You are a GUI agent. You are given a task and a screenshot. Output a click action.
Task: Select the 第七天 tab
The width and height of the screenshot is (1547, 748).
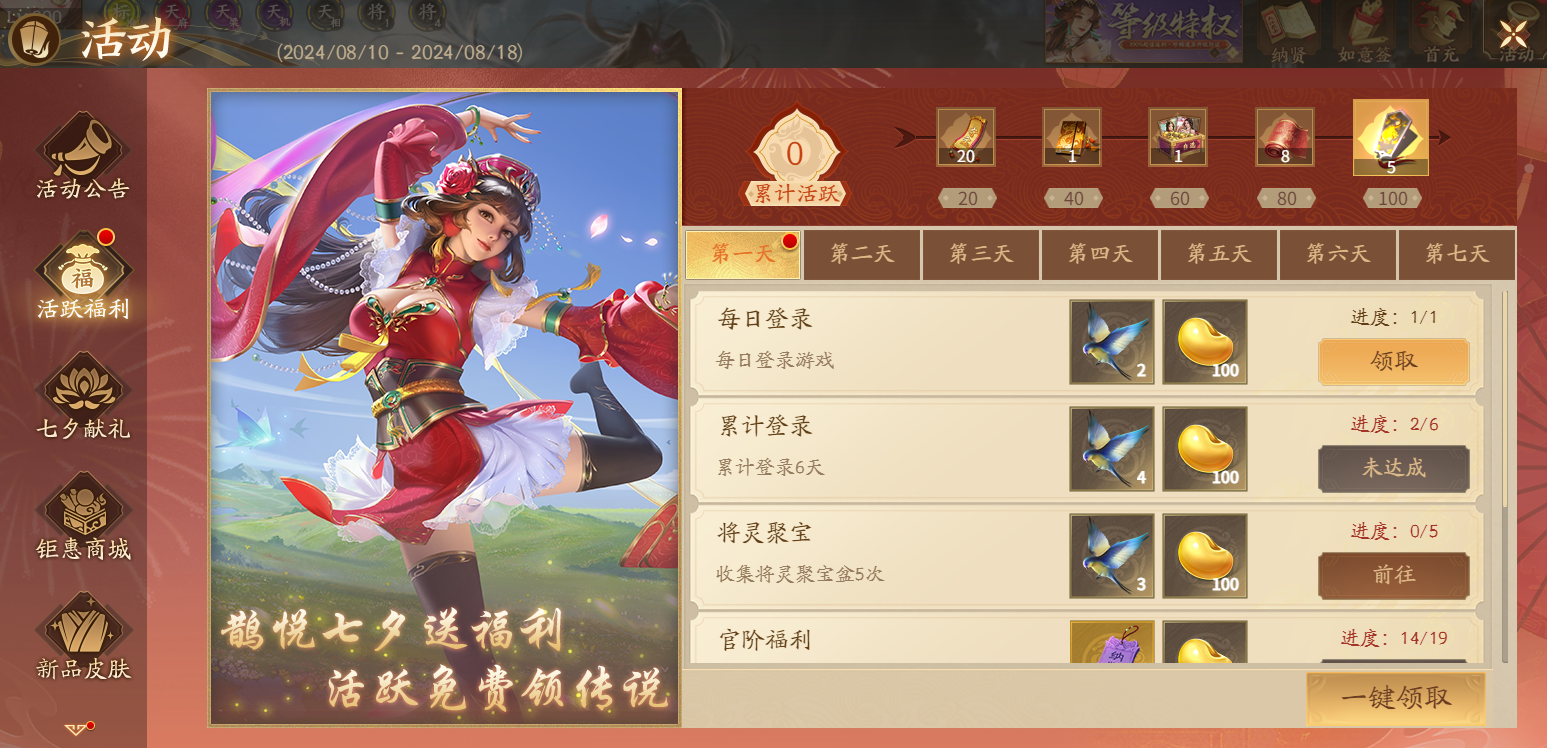(x=1457, y=254)
